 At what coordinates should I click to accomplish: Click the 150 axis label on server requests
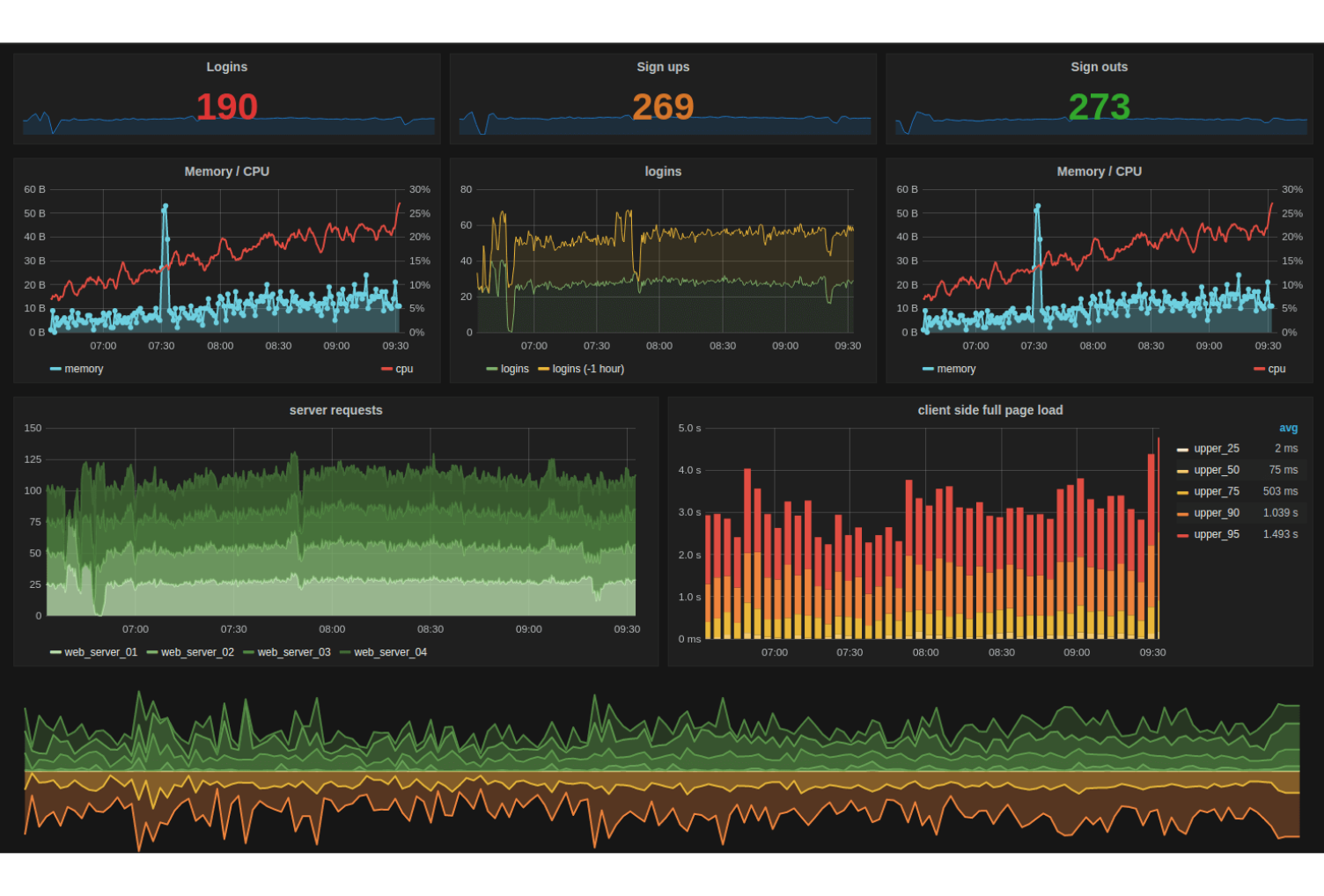click(x=33, y=429)
